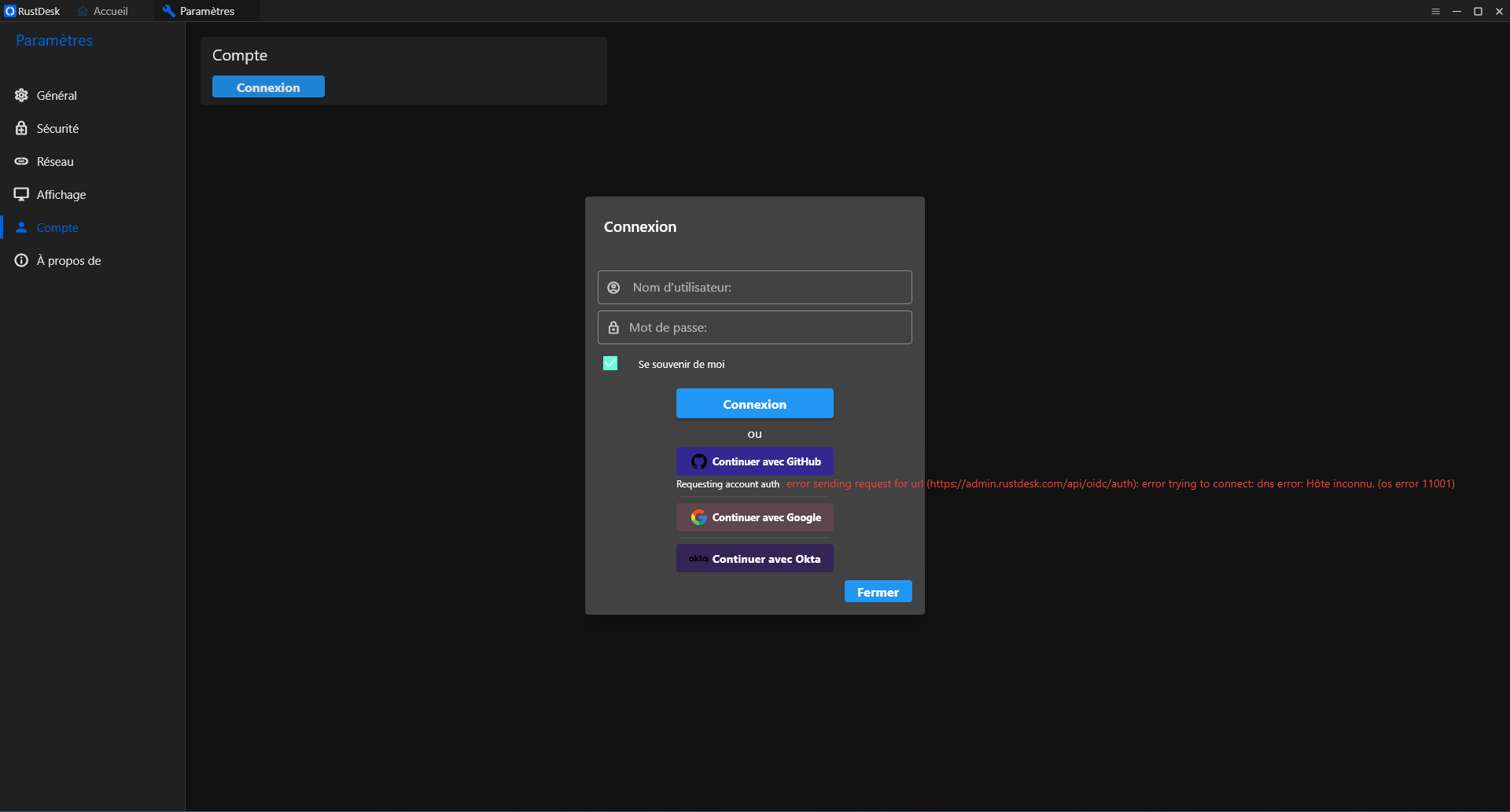
Task: Switch to the Accueil tab
Action: 103,11
